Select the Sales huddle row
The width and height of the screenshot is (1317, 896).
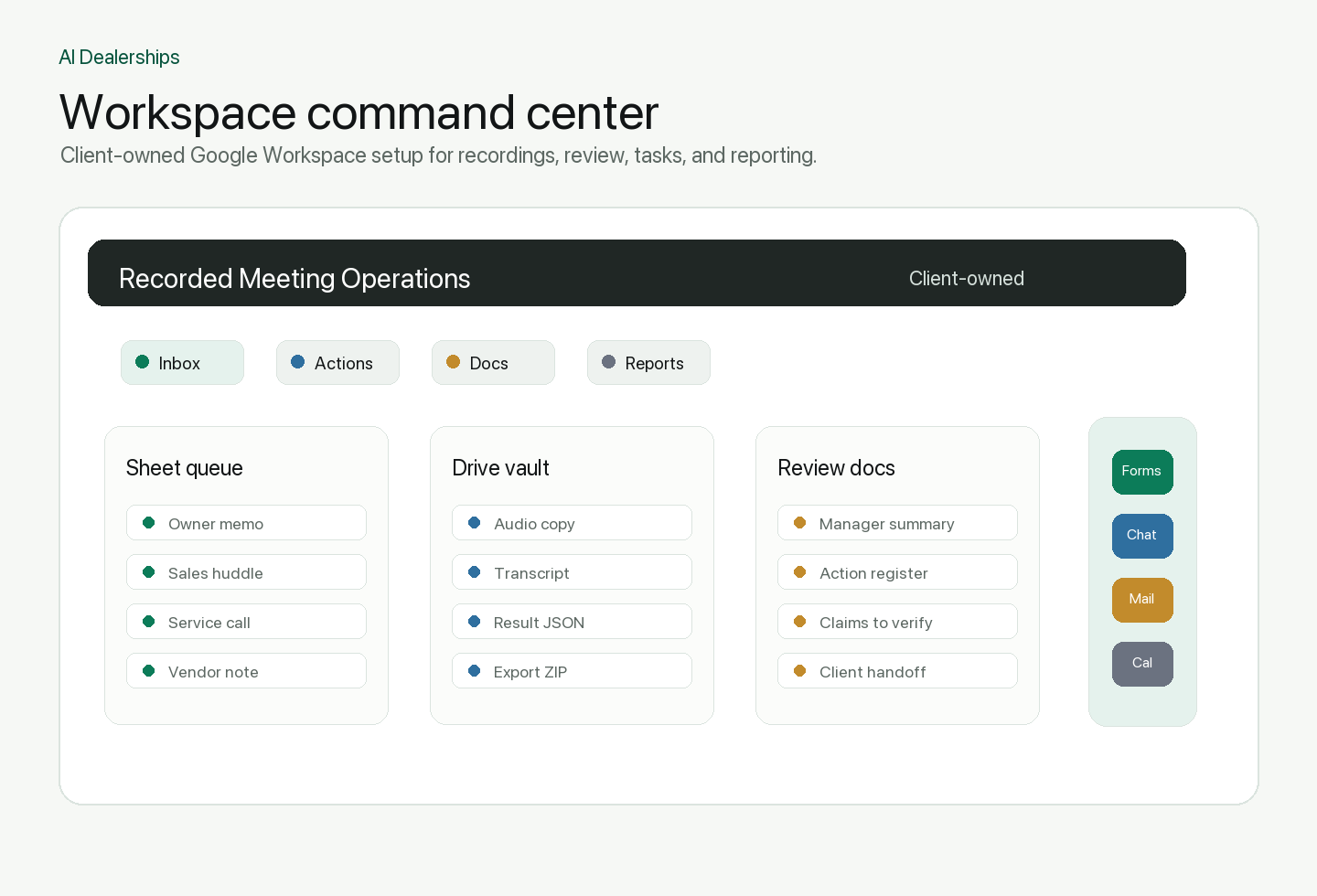(246, 572)
